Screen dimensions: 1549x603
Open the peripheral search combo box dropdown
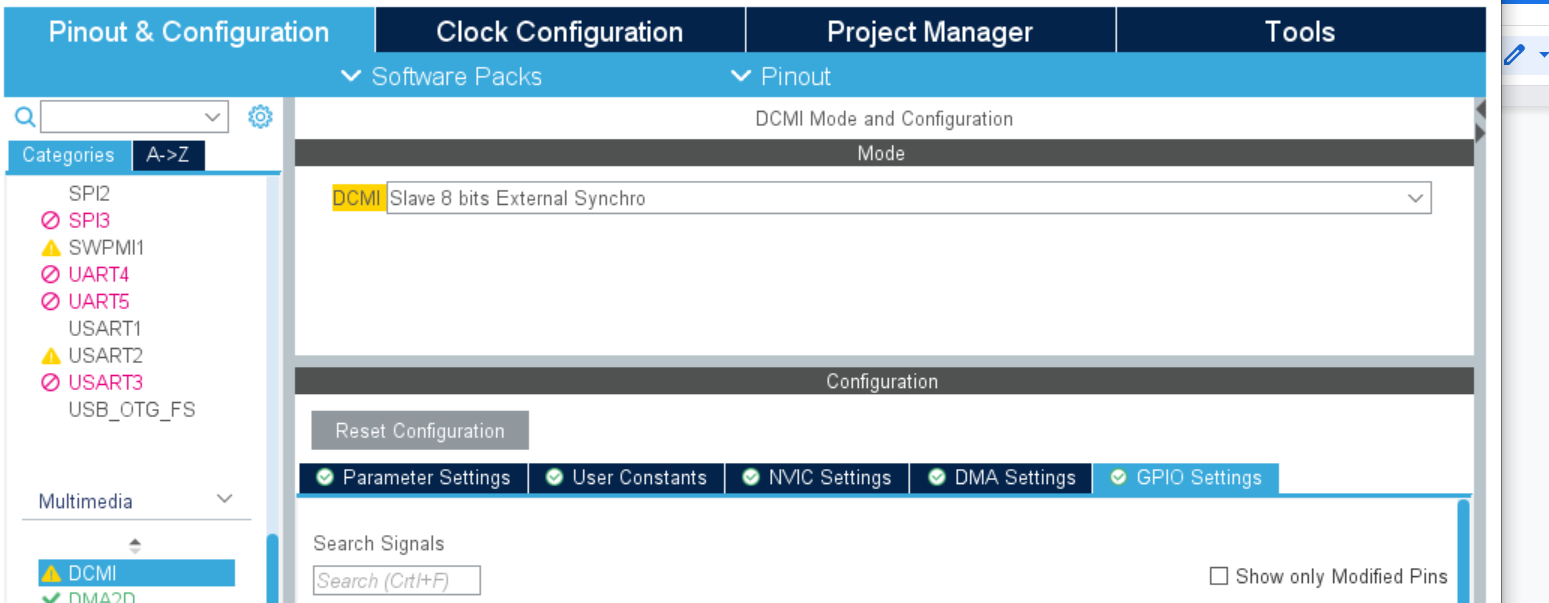(x=212, y=117)
